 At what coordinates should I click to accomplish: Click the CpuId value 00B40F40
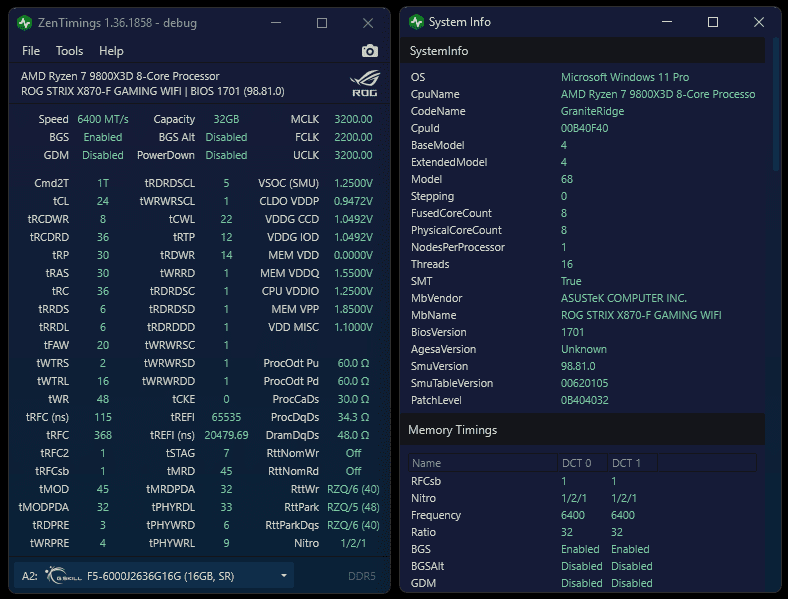(584, 128)
